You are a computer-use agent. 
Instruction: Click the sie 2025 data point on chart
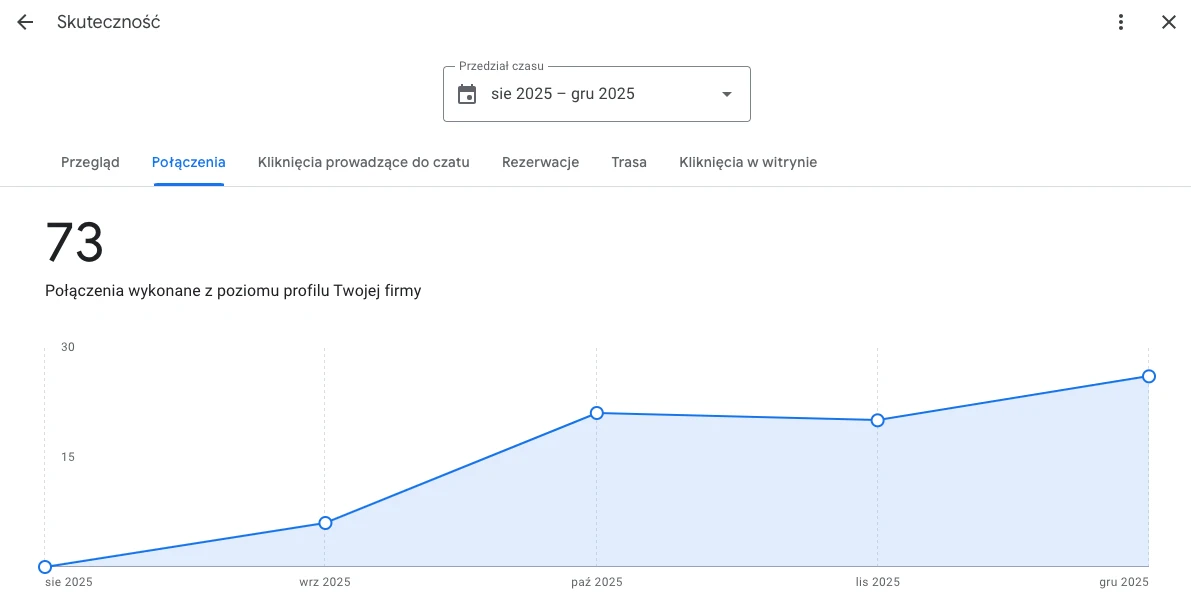pyautogui.click(x=45, y=566)
